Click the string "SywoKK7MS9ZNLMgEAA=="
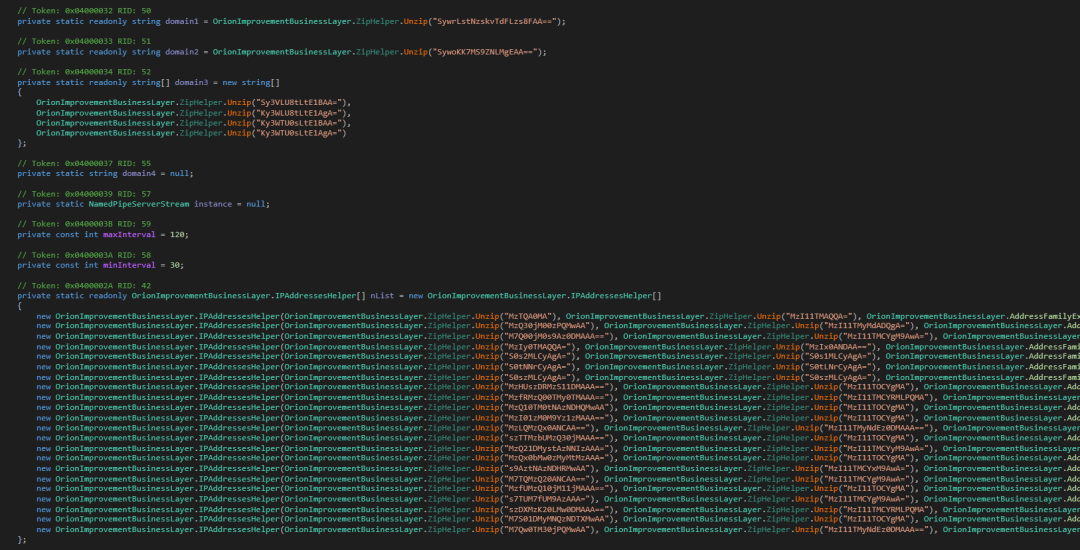The width and height of the screenshot is (1080, 550). point(483,52)
